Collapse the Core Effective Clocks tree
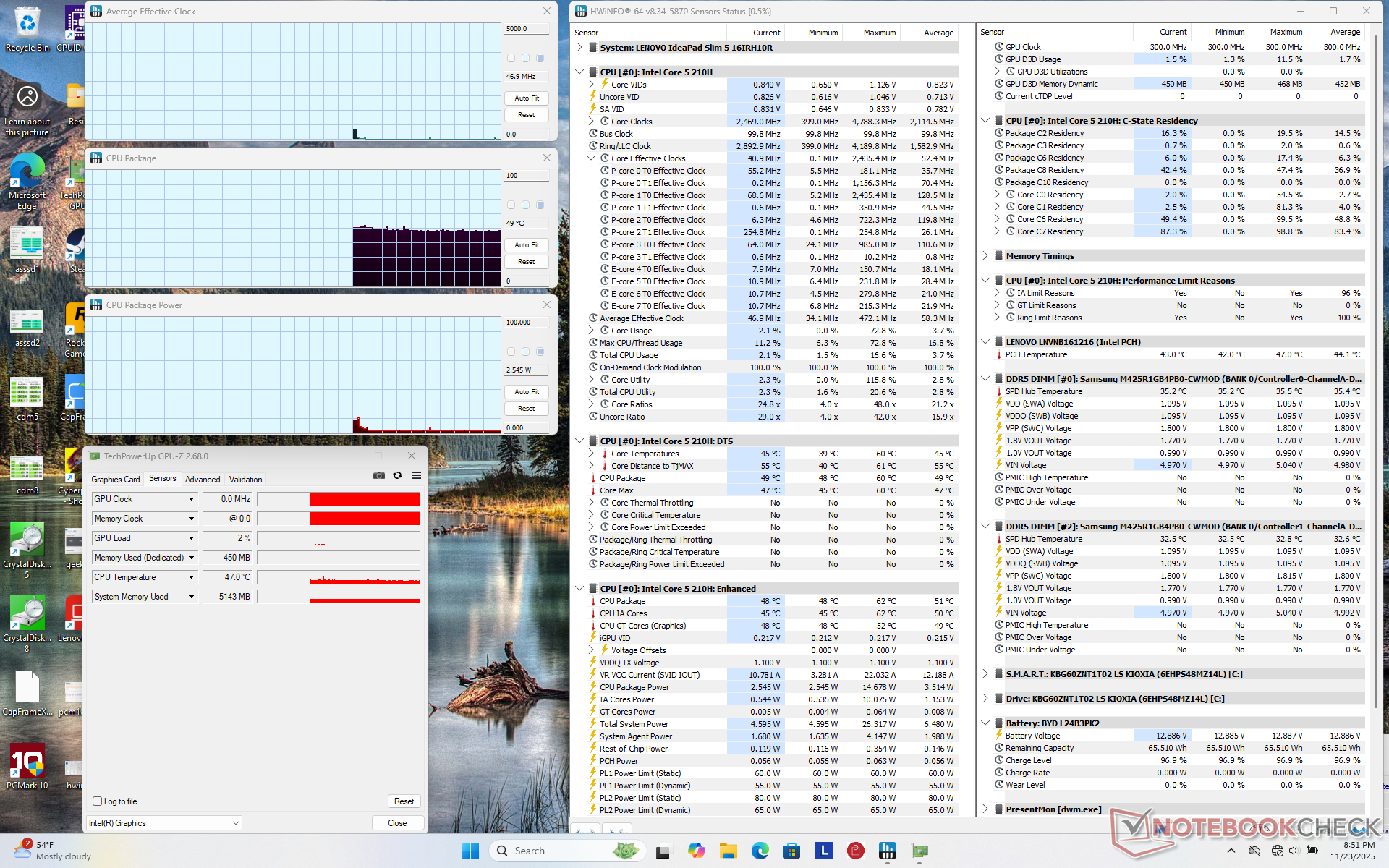 click(x=591, y=158)
